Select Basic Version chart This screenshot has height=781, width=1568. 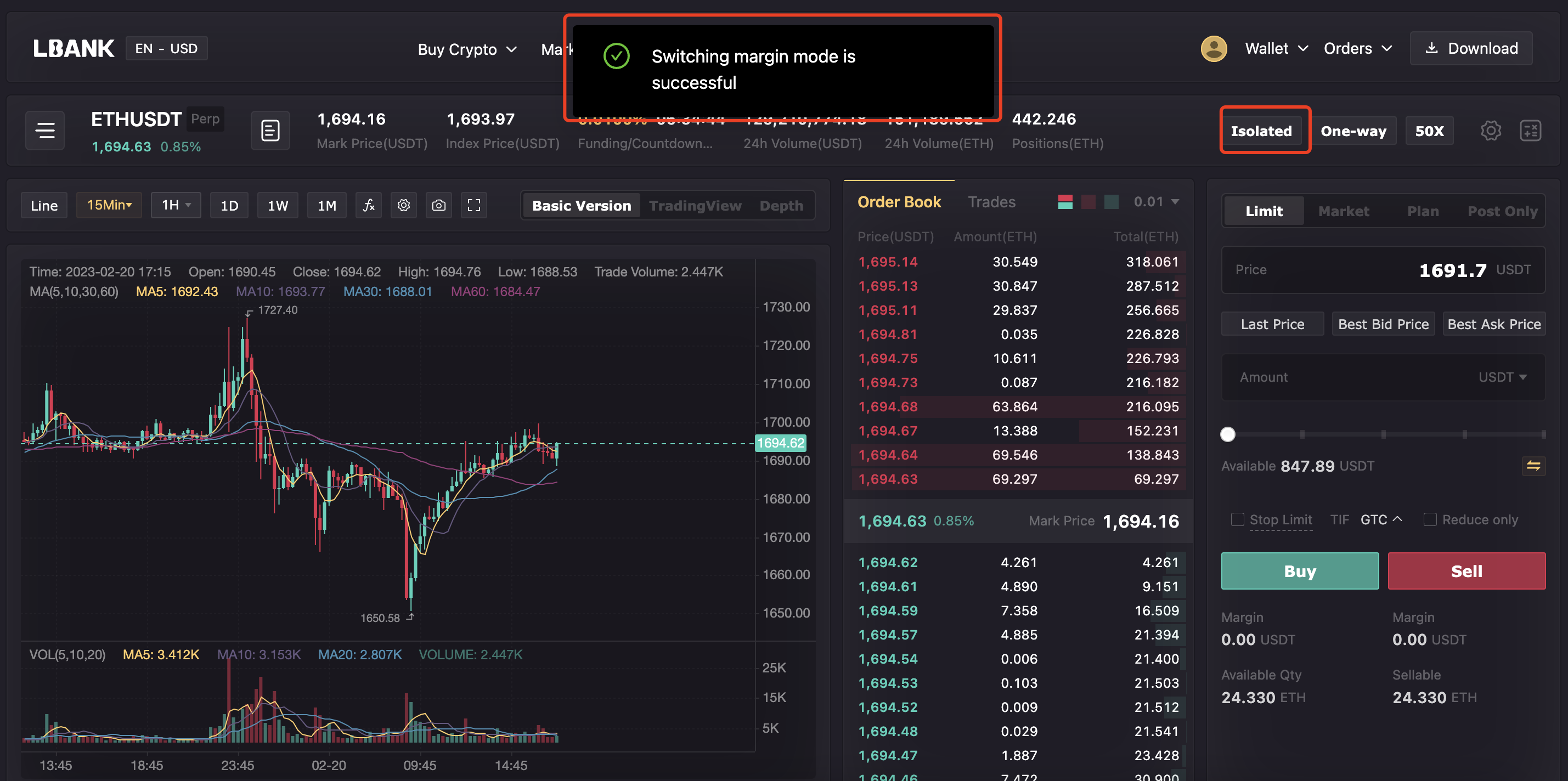tap(582, 206)
